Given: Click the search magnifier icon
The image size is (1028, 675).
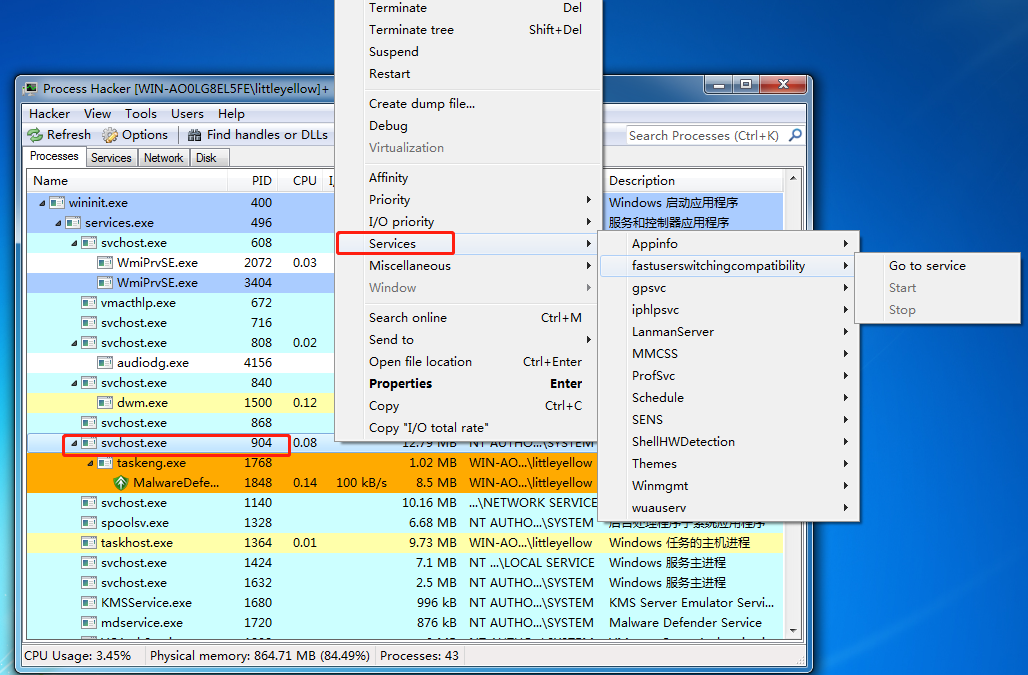Looking at the screenshot, I should tap(795, 135).
